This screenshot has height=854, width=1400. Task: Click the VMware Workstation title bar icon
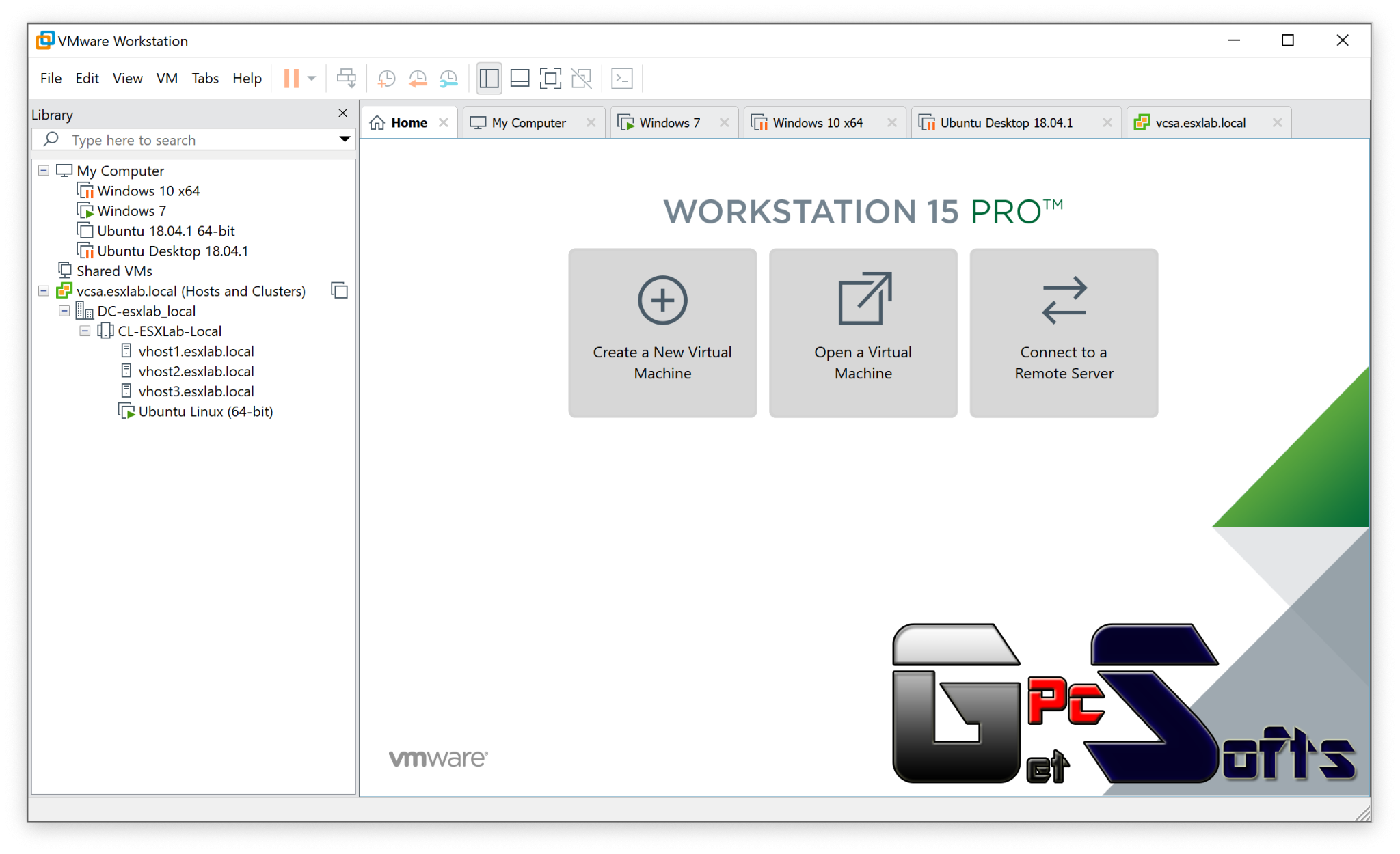pos(45,40)
